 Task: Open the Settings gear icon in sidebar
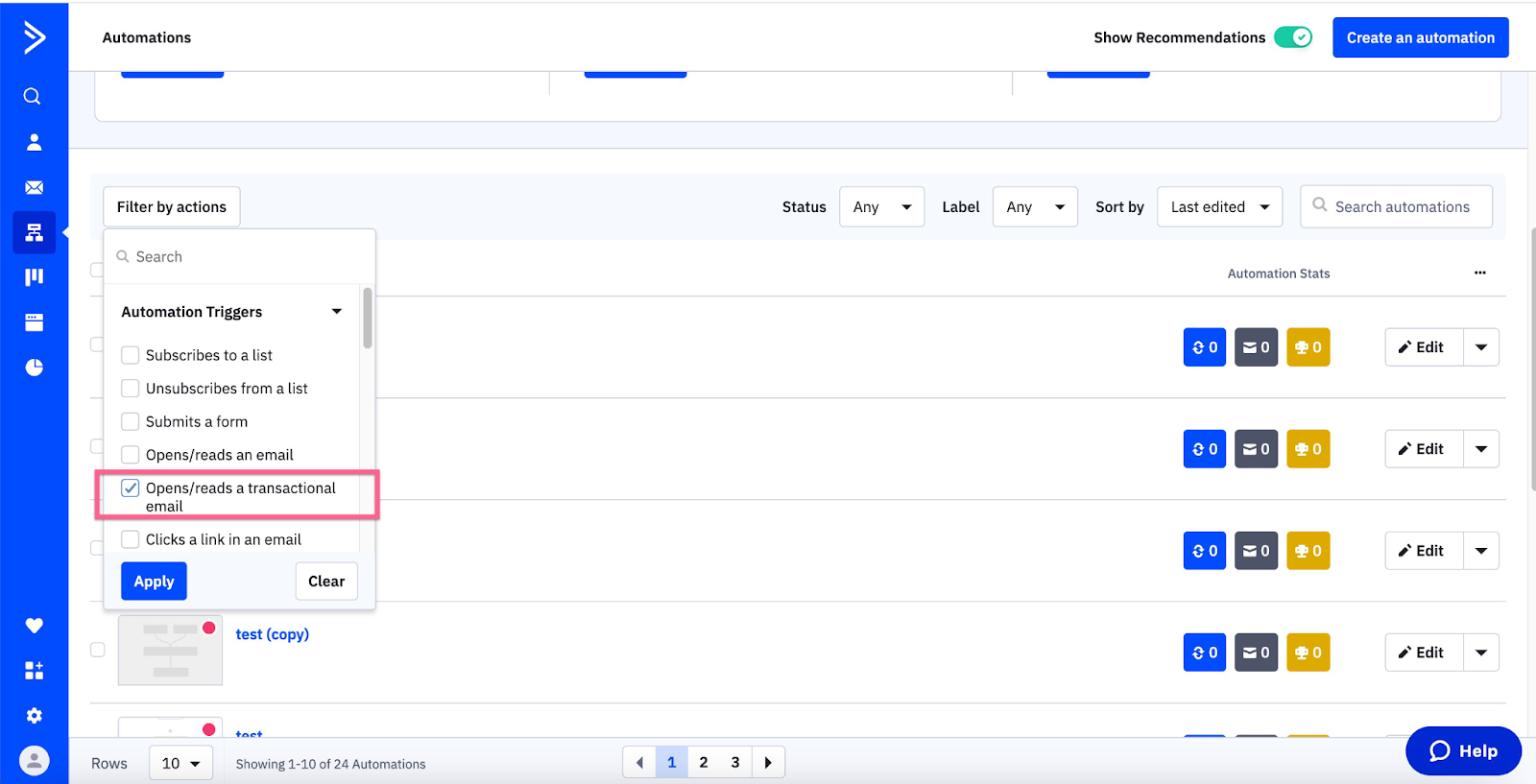34,716
